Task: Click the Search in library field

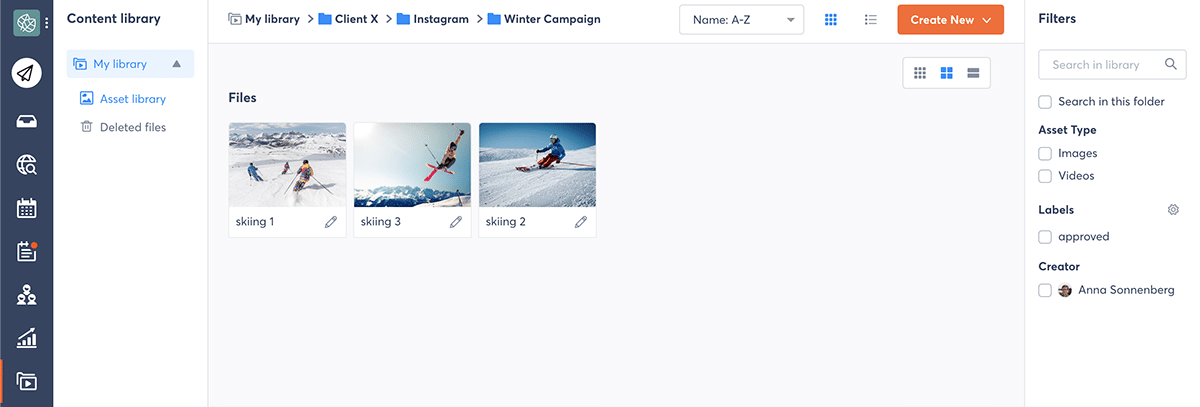Action: [x=1102, y=65]
